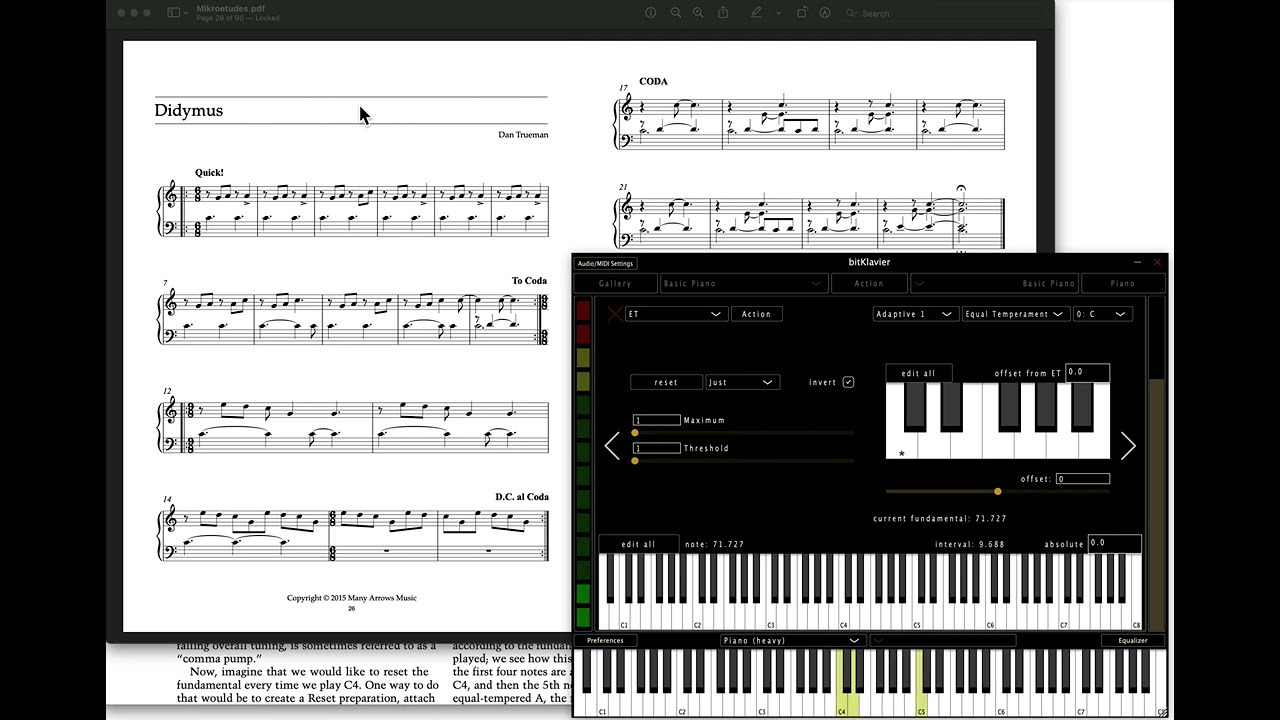Click the Quick! tempo marking
This screenshot has width=1280, height=720.
[209, 173]
